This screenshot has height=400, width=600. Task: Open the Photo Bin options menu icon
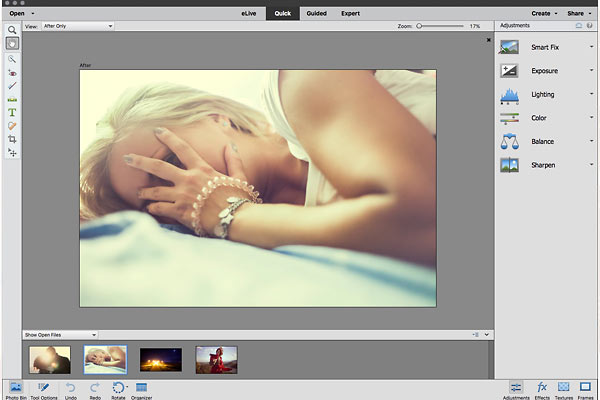(475, 335)
